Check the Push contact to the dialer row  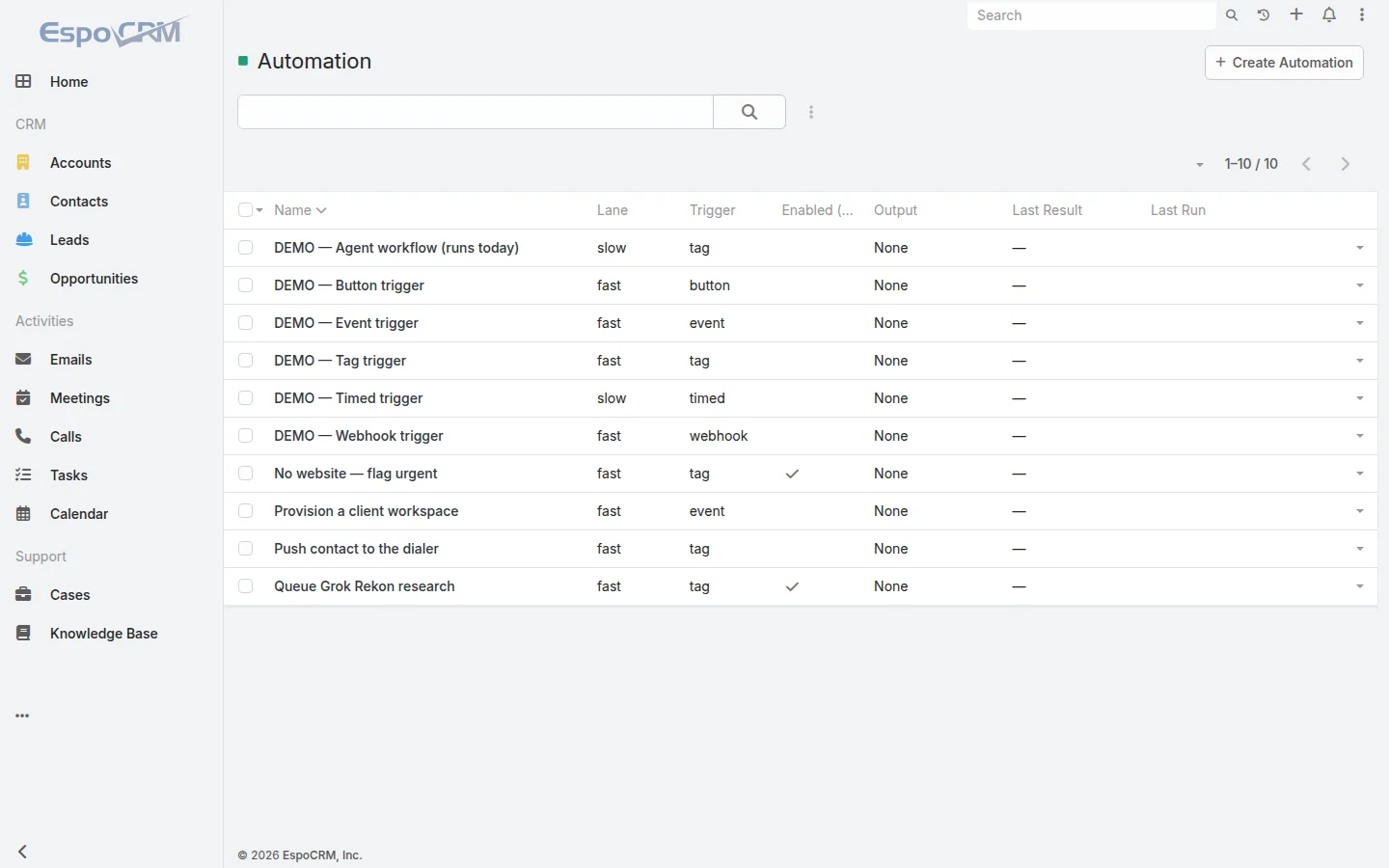tap(245, 549)
